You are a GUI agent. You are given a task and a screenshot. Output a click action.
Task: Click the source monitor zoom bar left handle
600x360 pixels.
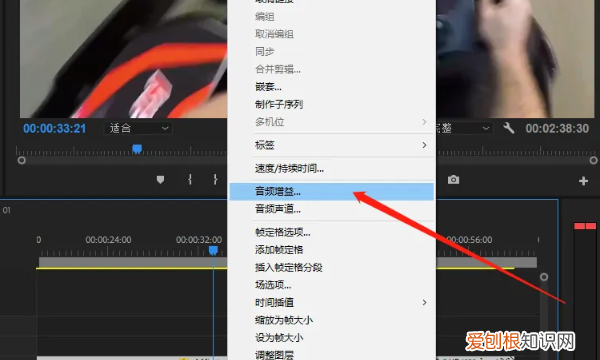(x=21, y=161)
